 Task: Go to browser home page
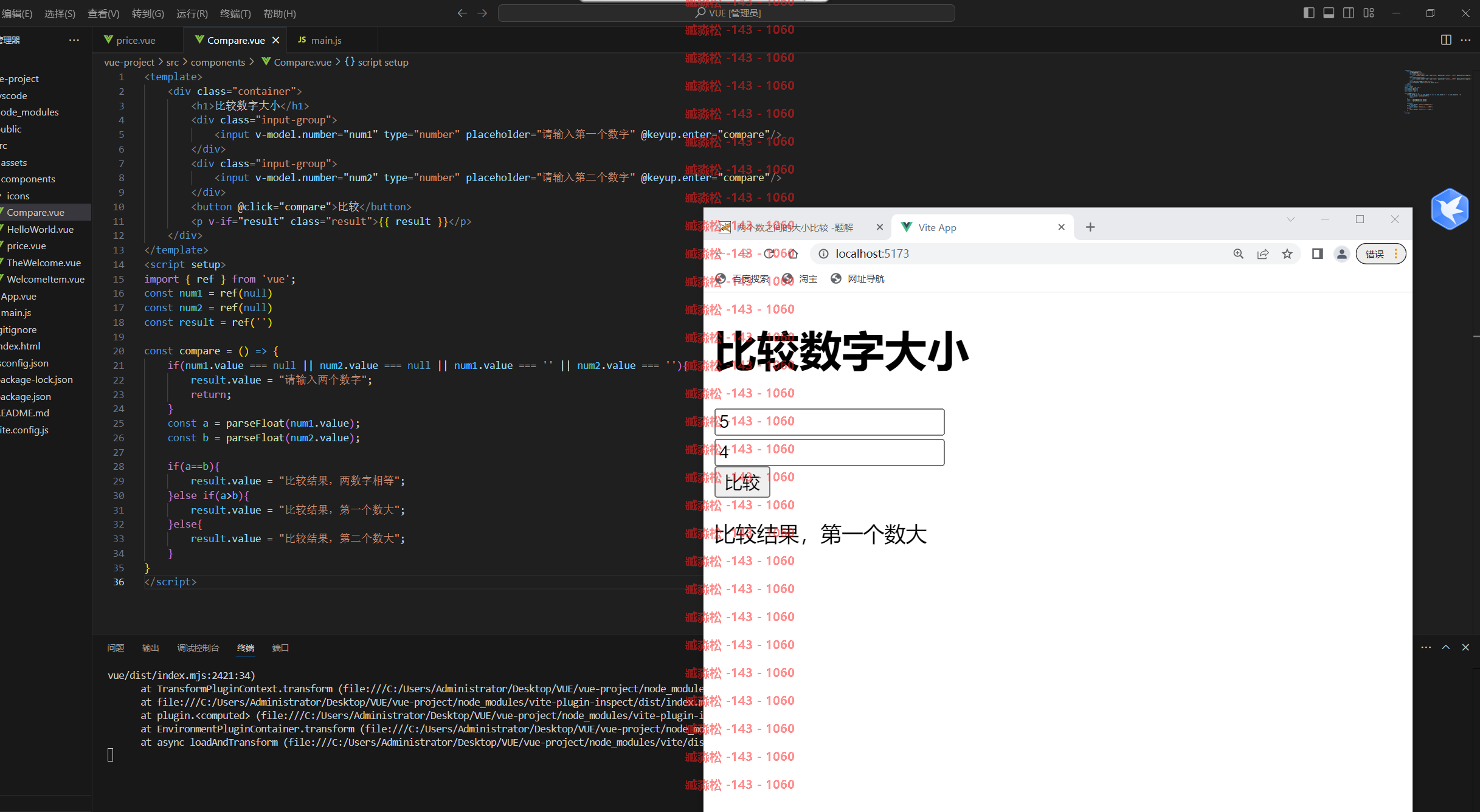(793, 254)
